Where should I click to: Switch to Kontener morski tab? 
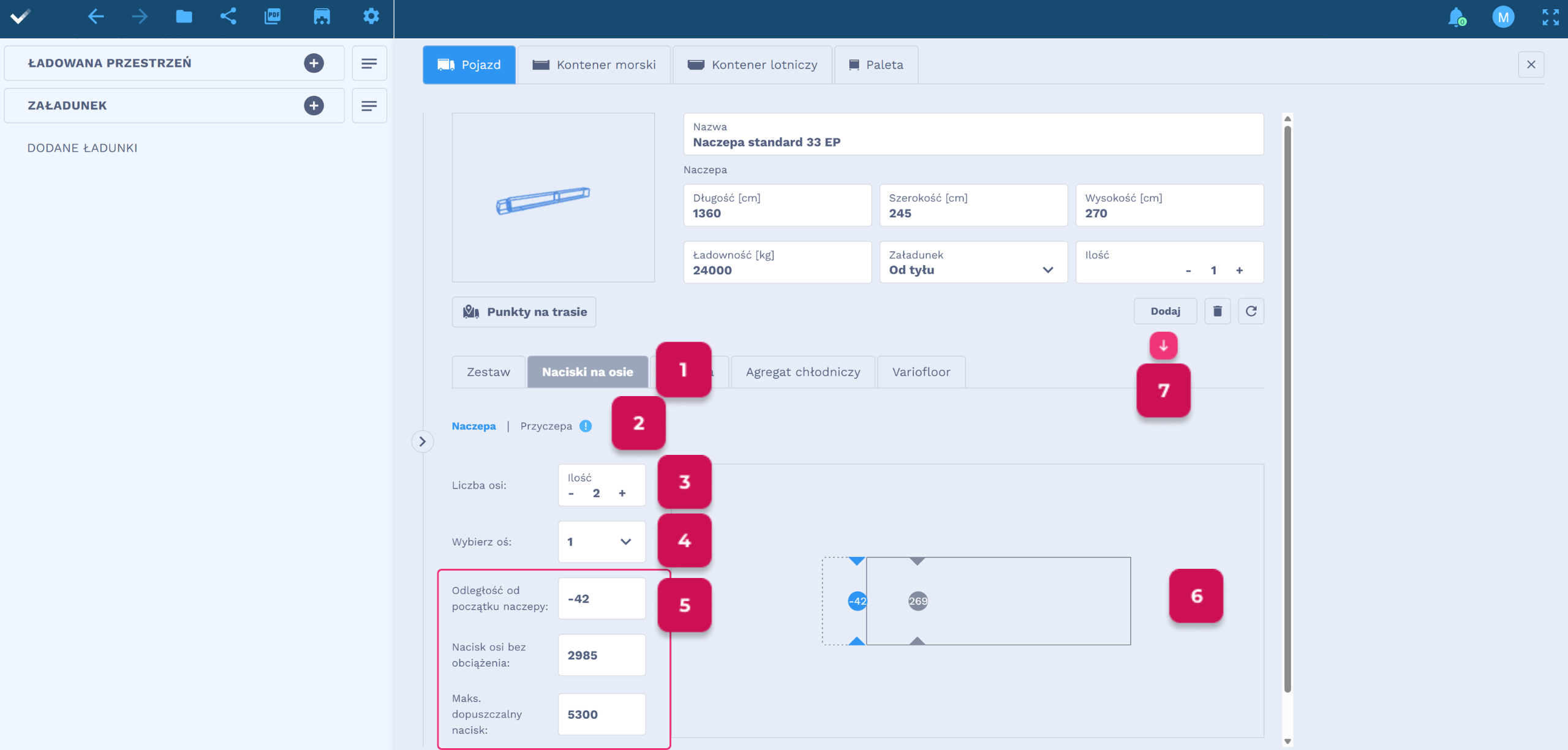click(x=594, y=65)
